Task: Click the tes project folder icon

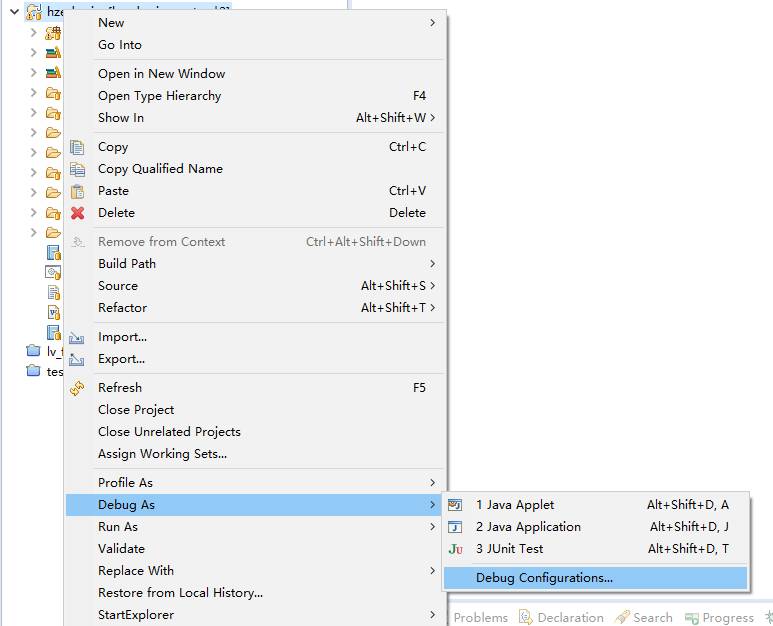Action: click(x=33, y=370)
